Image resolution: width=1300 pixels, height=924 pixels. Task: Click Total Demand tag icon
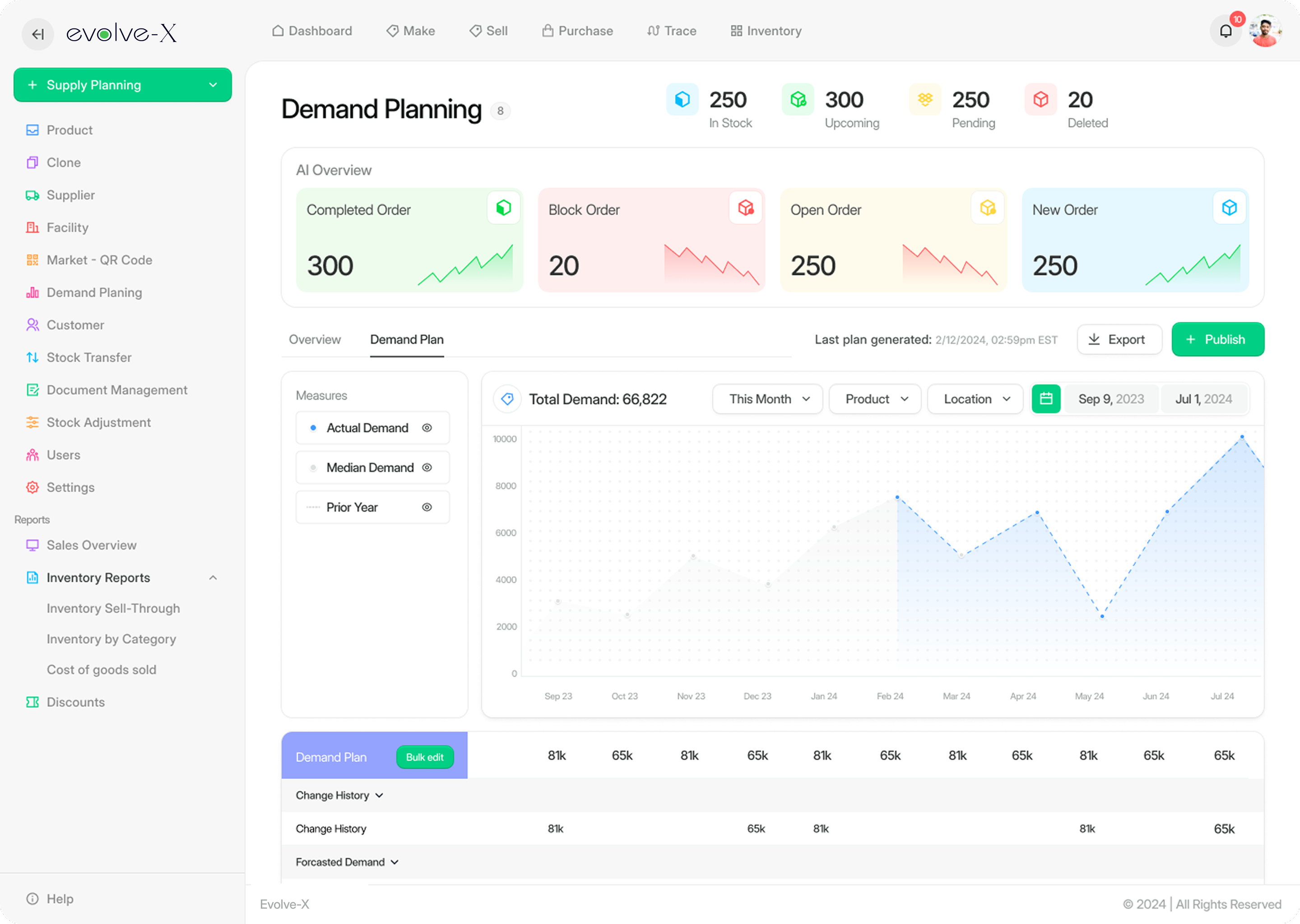tap(507, 399)
